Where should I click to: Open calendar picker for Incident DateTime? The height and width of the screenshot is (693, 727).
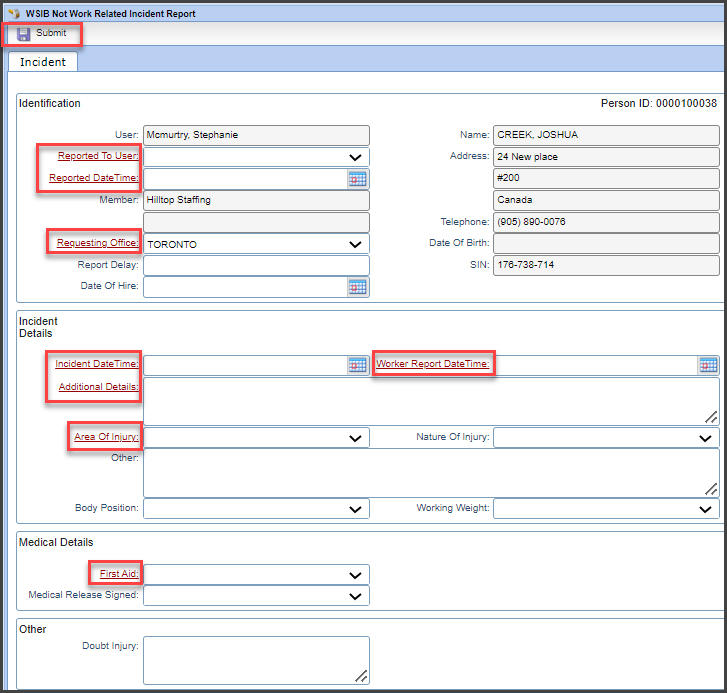point(357,365)
